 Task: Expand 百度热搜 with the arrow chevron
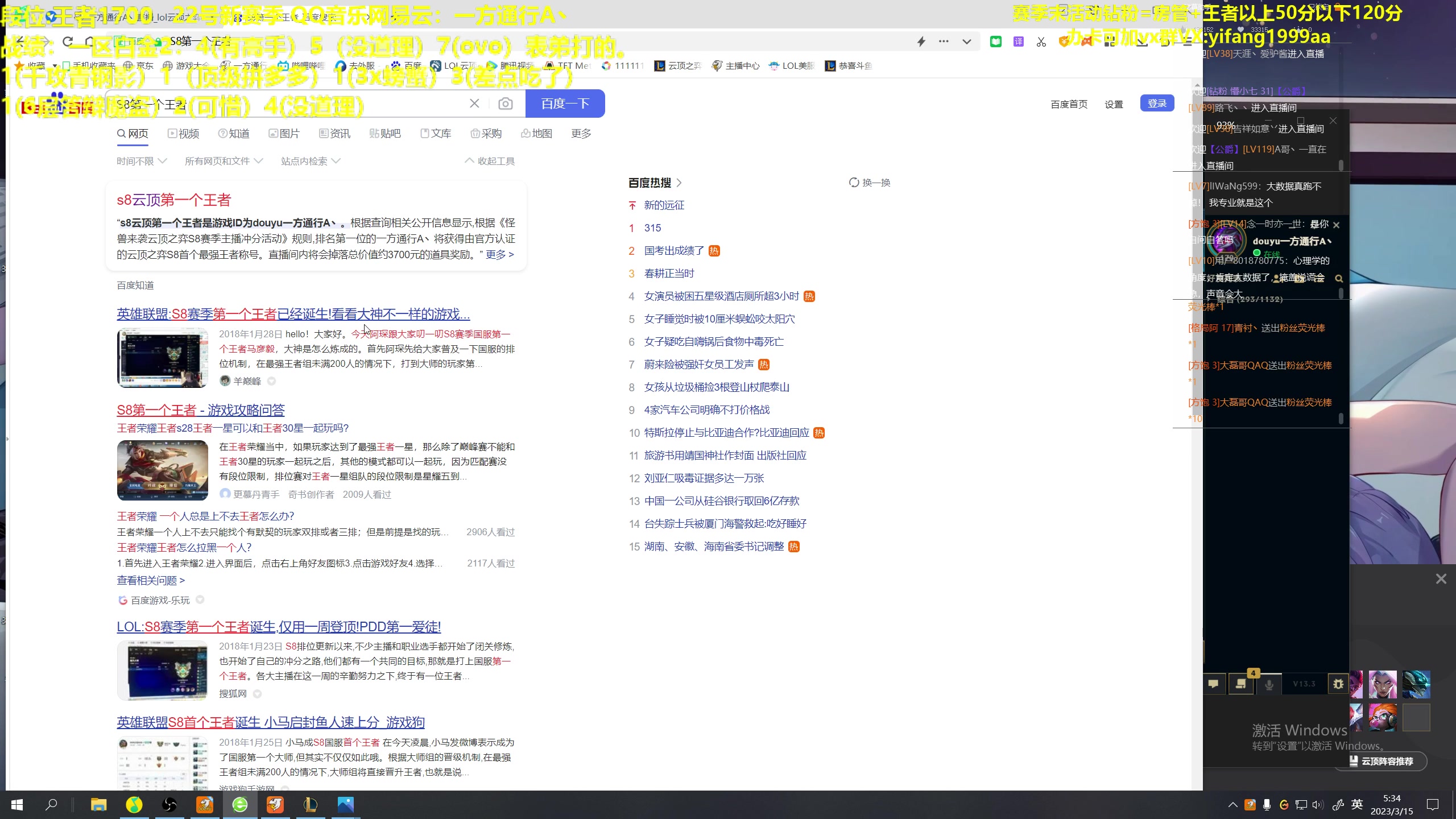pyautogui.click(x=679, y=183)
